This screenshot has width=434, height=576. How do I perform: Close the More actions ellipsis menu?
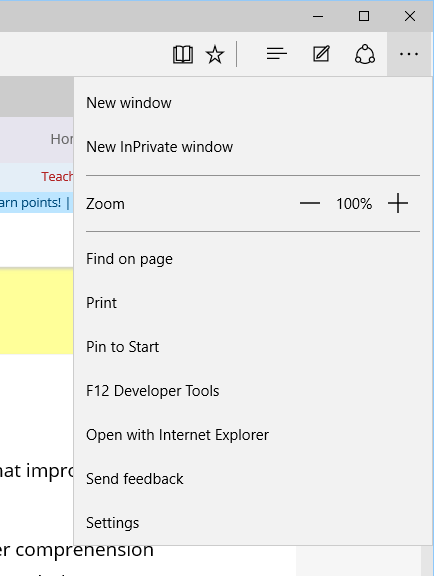pos(409,54)
